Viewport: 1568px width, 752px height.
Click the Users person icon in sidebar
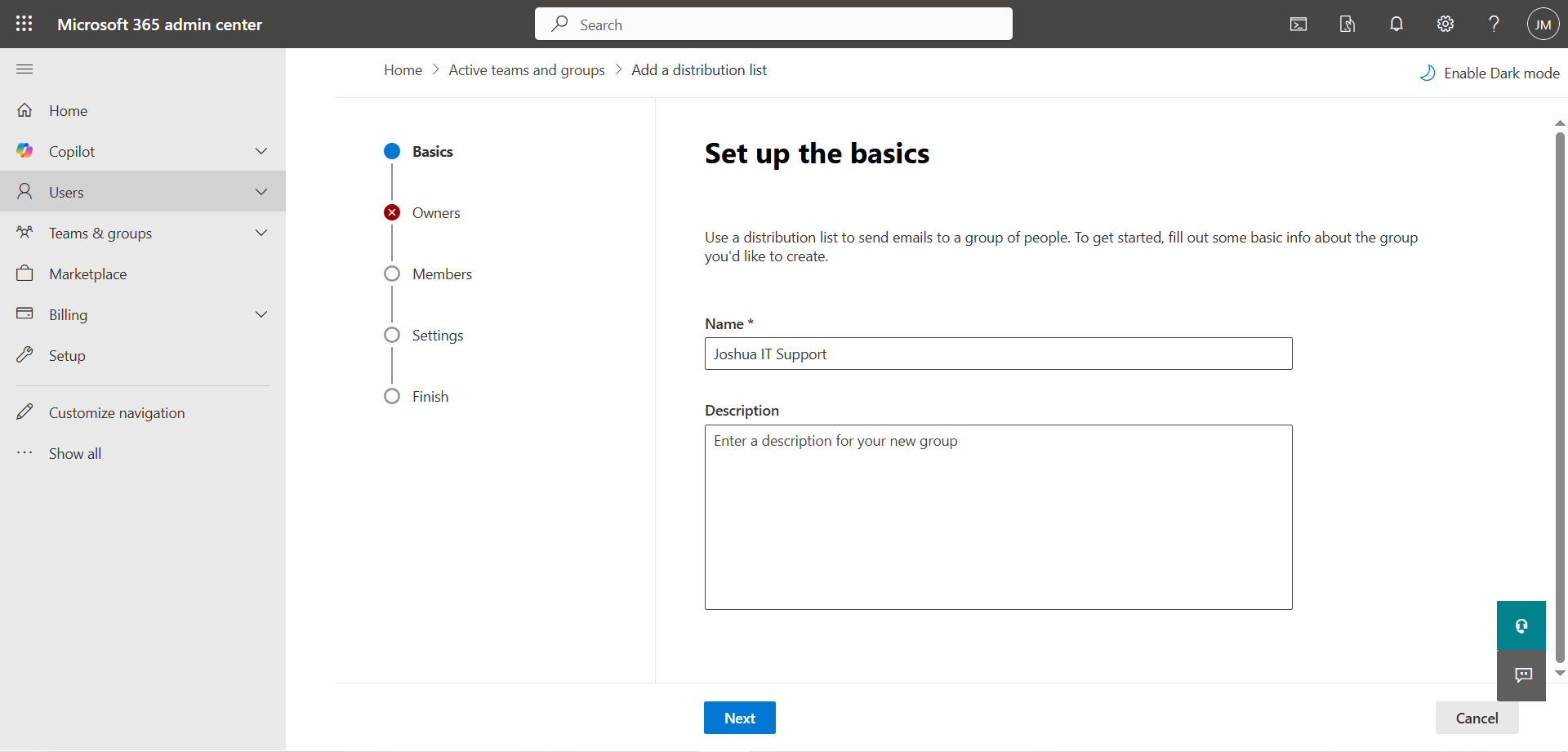coord(24,192)
